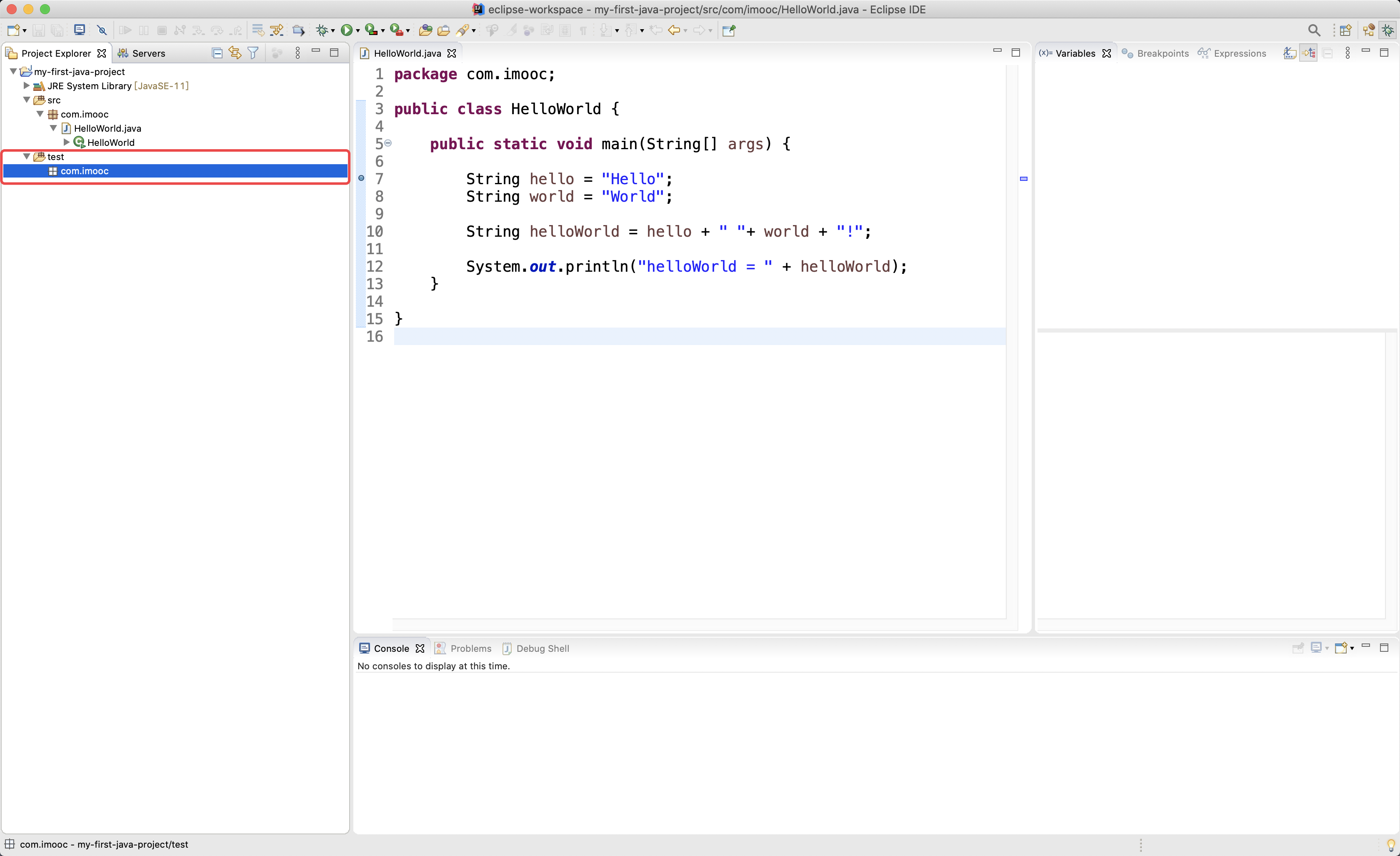The height and width of the screenshot is (856, 1400).
Task: Toggle Skip All Breakpoints in toolbar
Action: tap(102, 31)
